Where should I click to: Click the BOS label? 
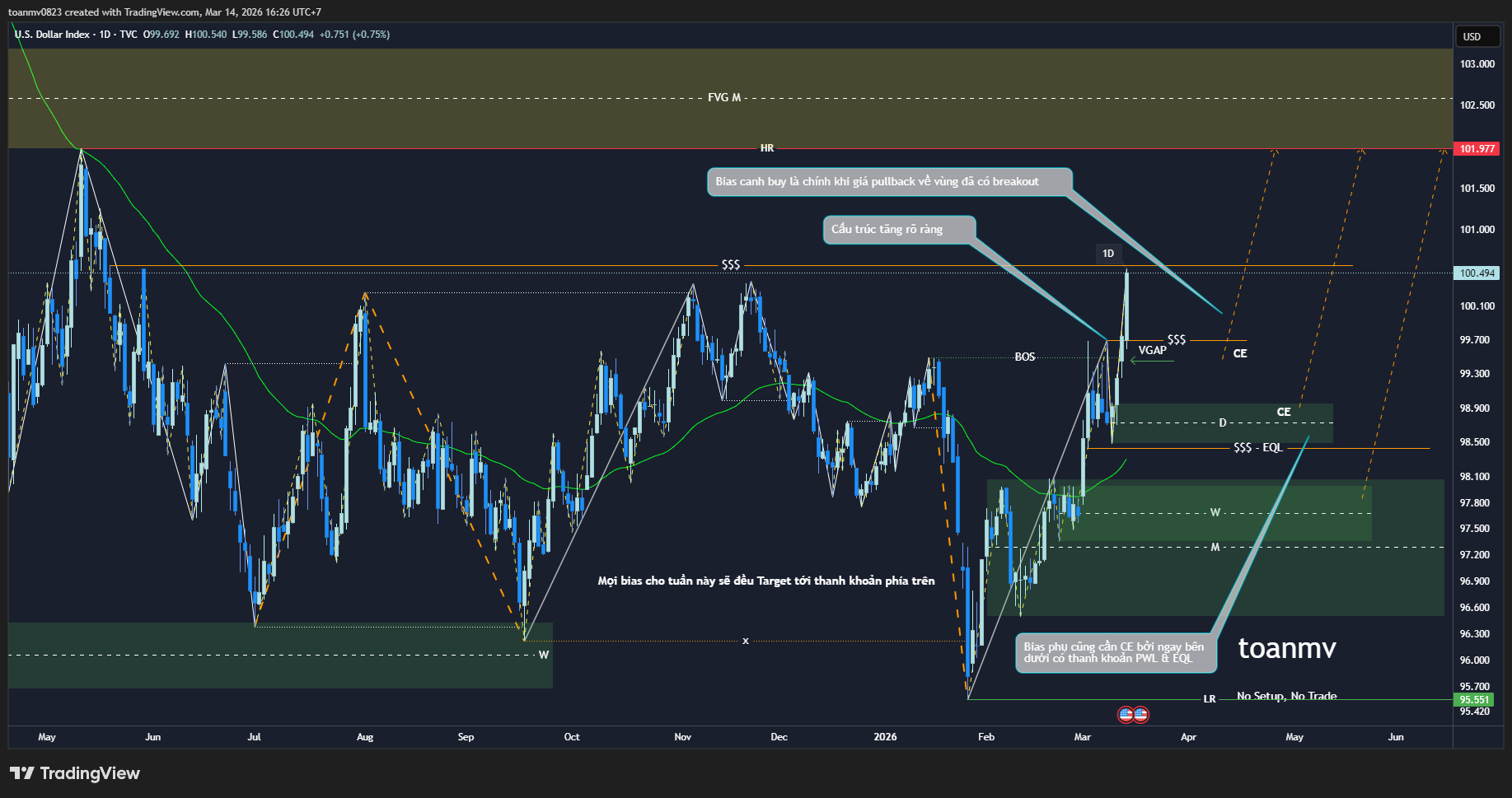(x=1025, y=357)
